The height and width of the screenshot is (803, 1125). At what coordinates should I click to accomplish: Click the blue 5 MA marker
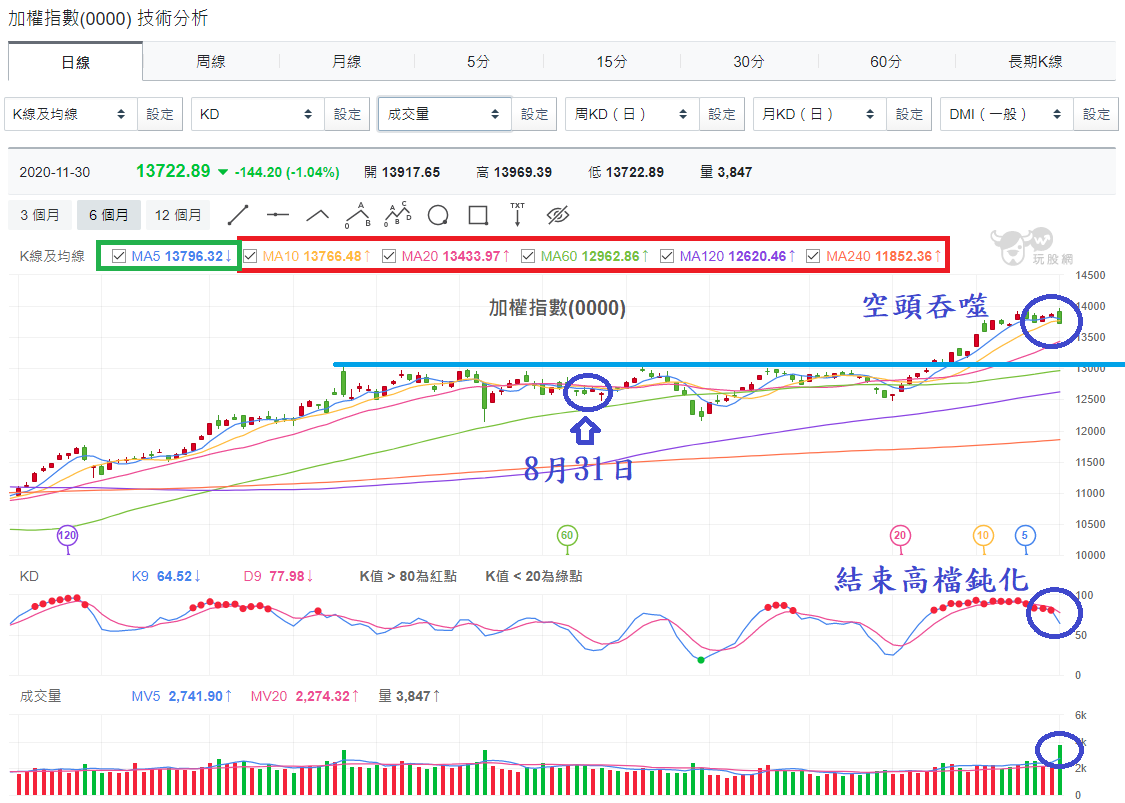pos(1025,535)
